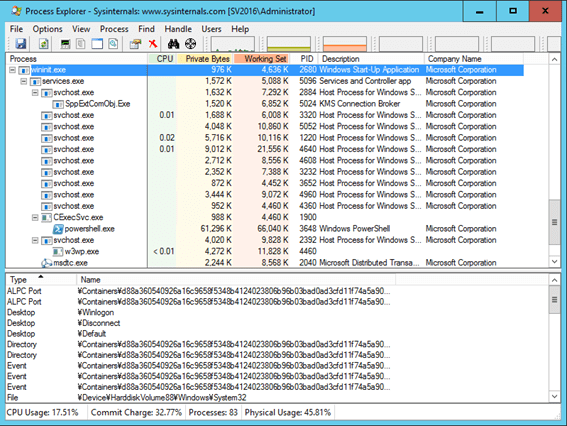The image size is (567, 426).
Task: Sort handles by the Type column header
Action: pos(41,280)
